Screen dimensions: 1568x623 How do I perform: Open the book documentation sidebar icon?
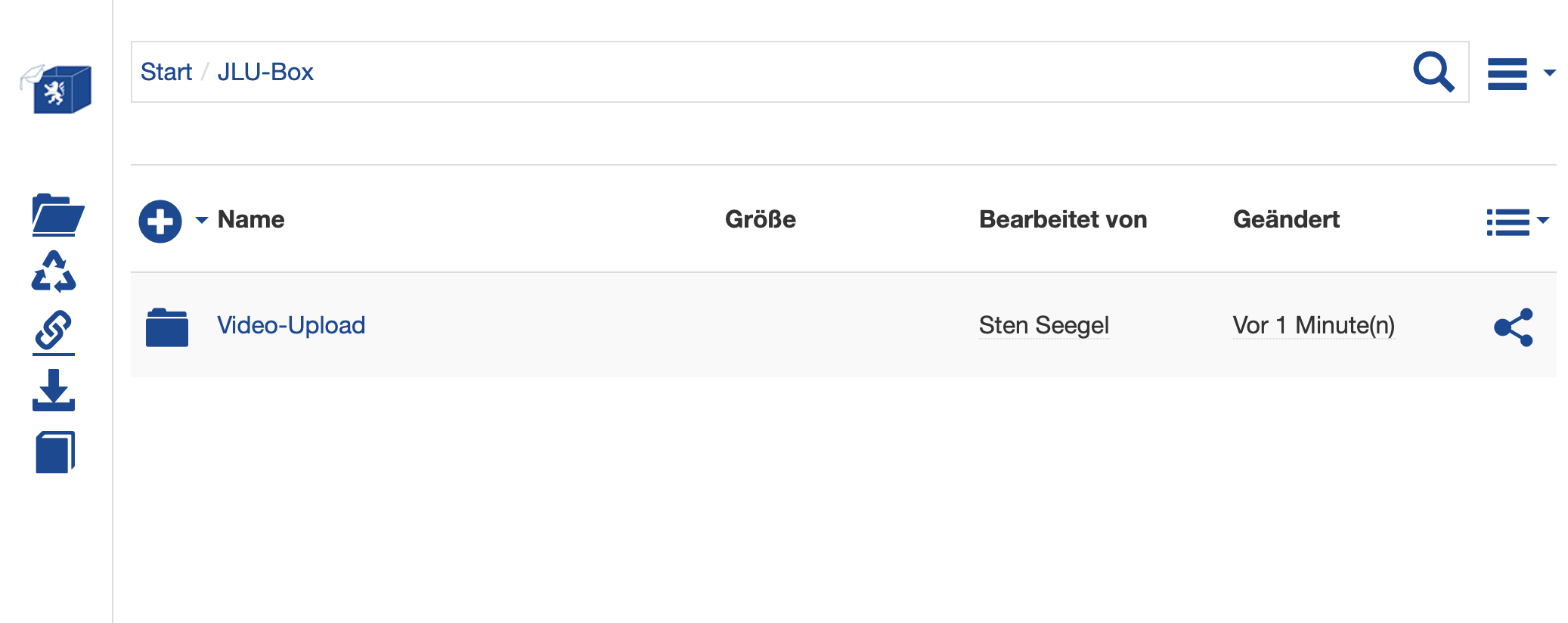tap(55, 452)
